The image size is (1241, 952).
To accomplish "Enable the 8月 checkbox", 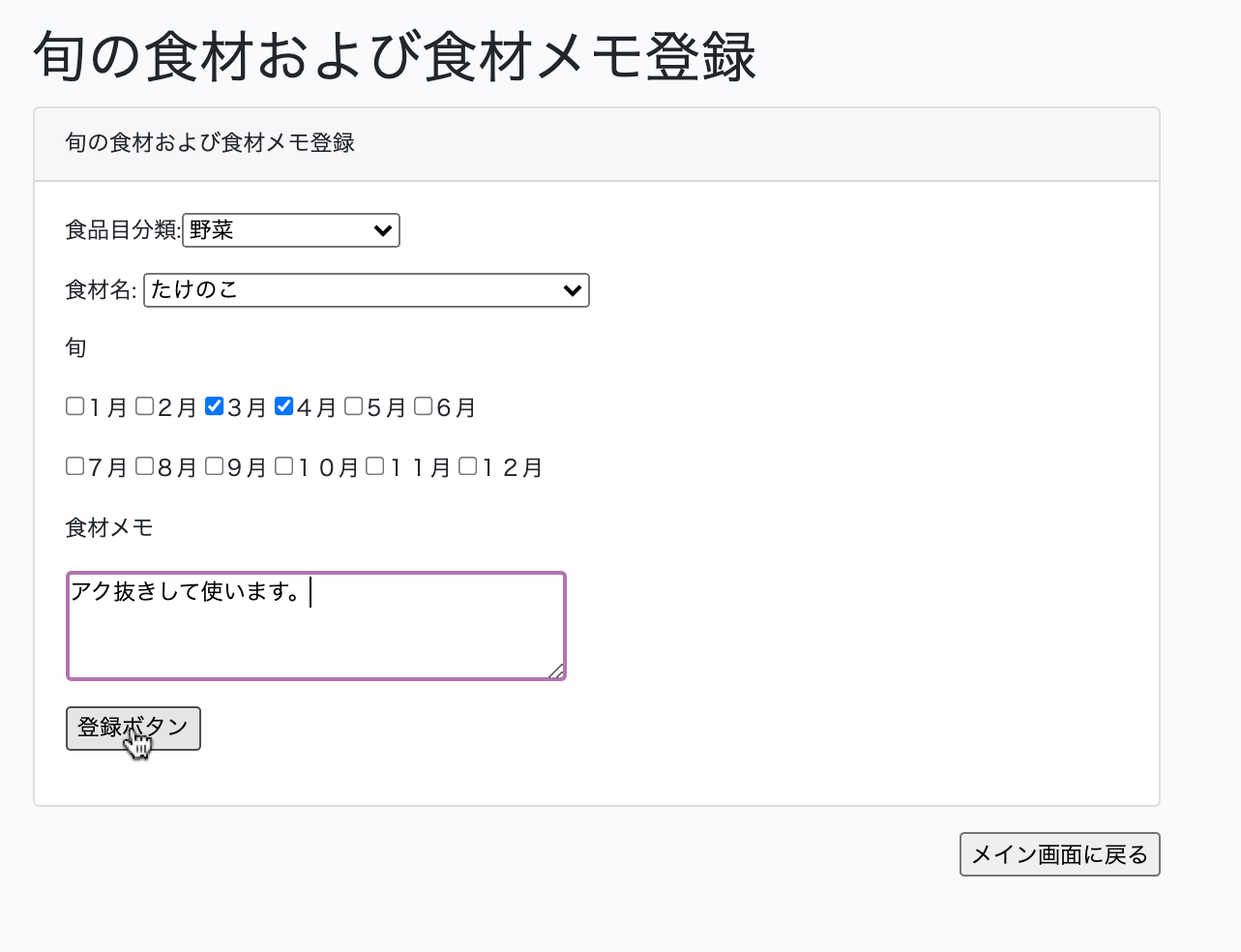I will pos(145,466).
